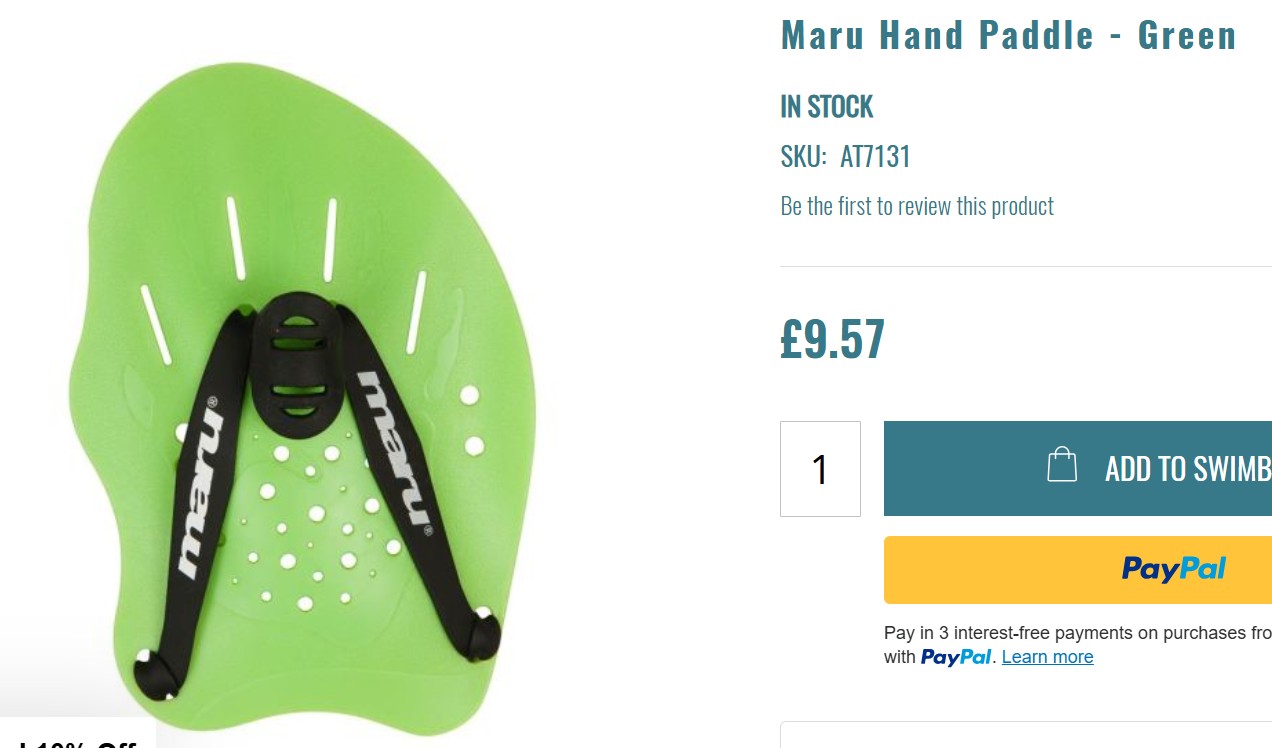Open the Learn more PayPal link
Viewport: 1272px width, 748px height.
pyautogui.click(x=1047, y=657)
